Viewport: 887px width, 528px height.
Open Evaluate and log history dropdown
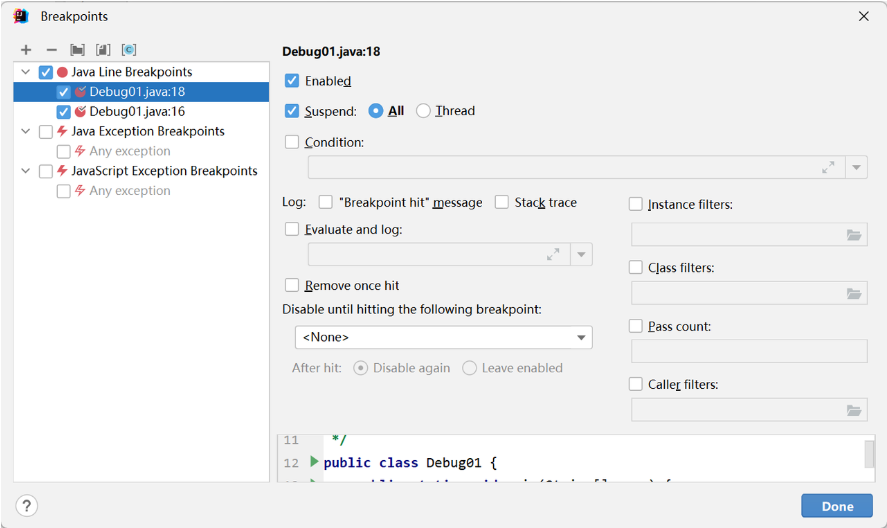582,255
